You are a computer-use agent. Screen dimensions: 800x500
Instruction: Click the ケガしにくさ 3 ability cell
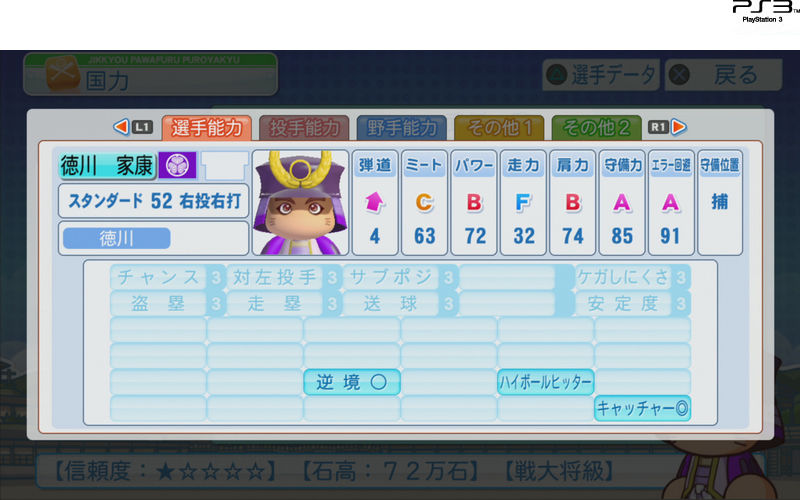click(x=632, y=277)
